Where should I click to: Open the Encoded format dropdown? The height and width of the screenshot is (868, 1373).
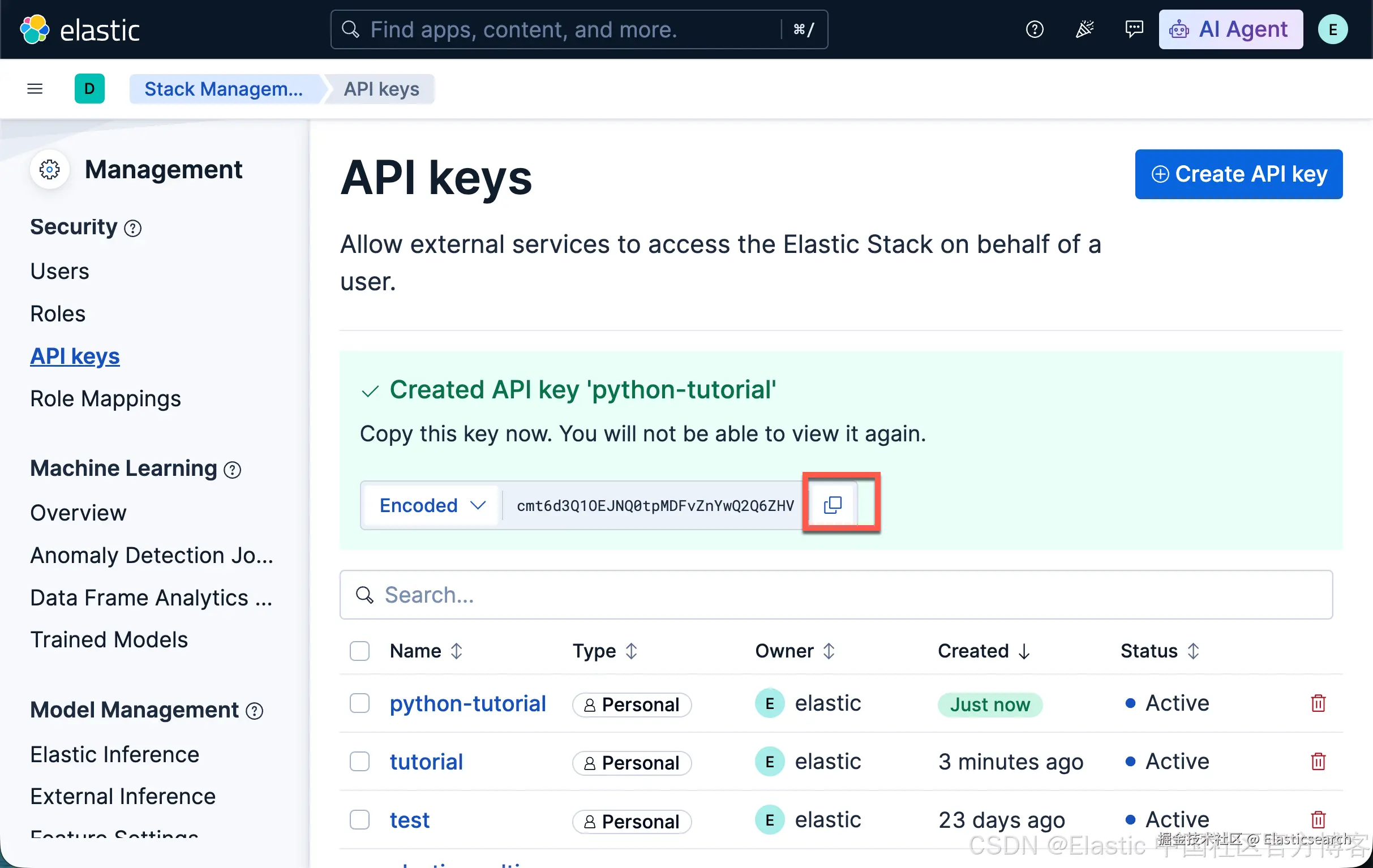point(432,505)
